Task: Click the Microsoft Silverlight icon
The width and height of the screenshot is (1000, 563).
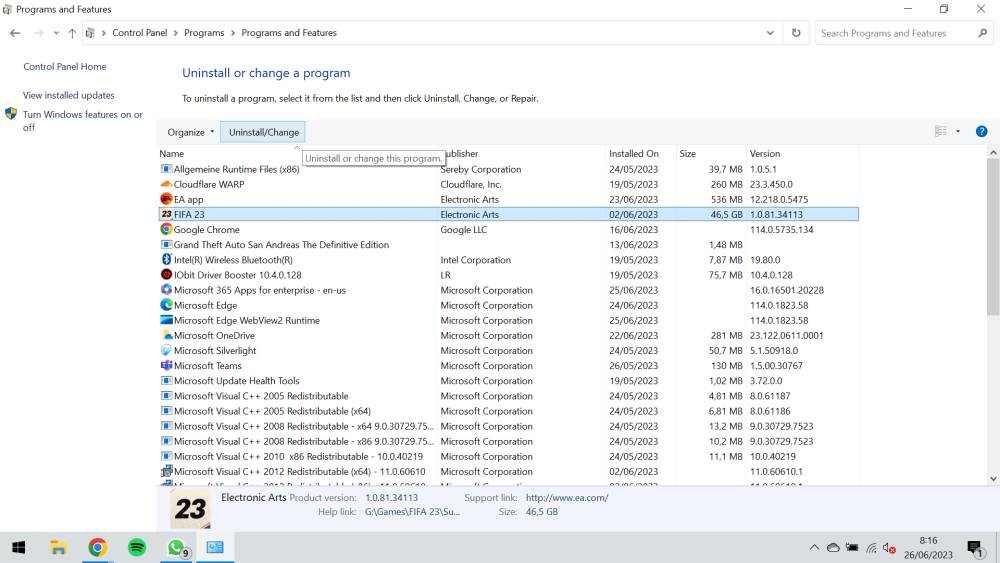Action: pyautogui.click(x=166, y=351)
